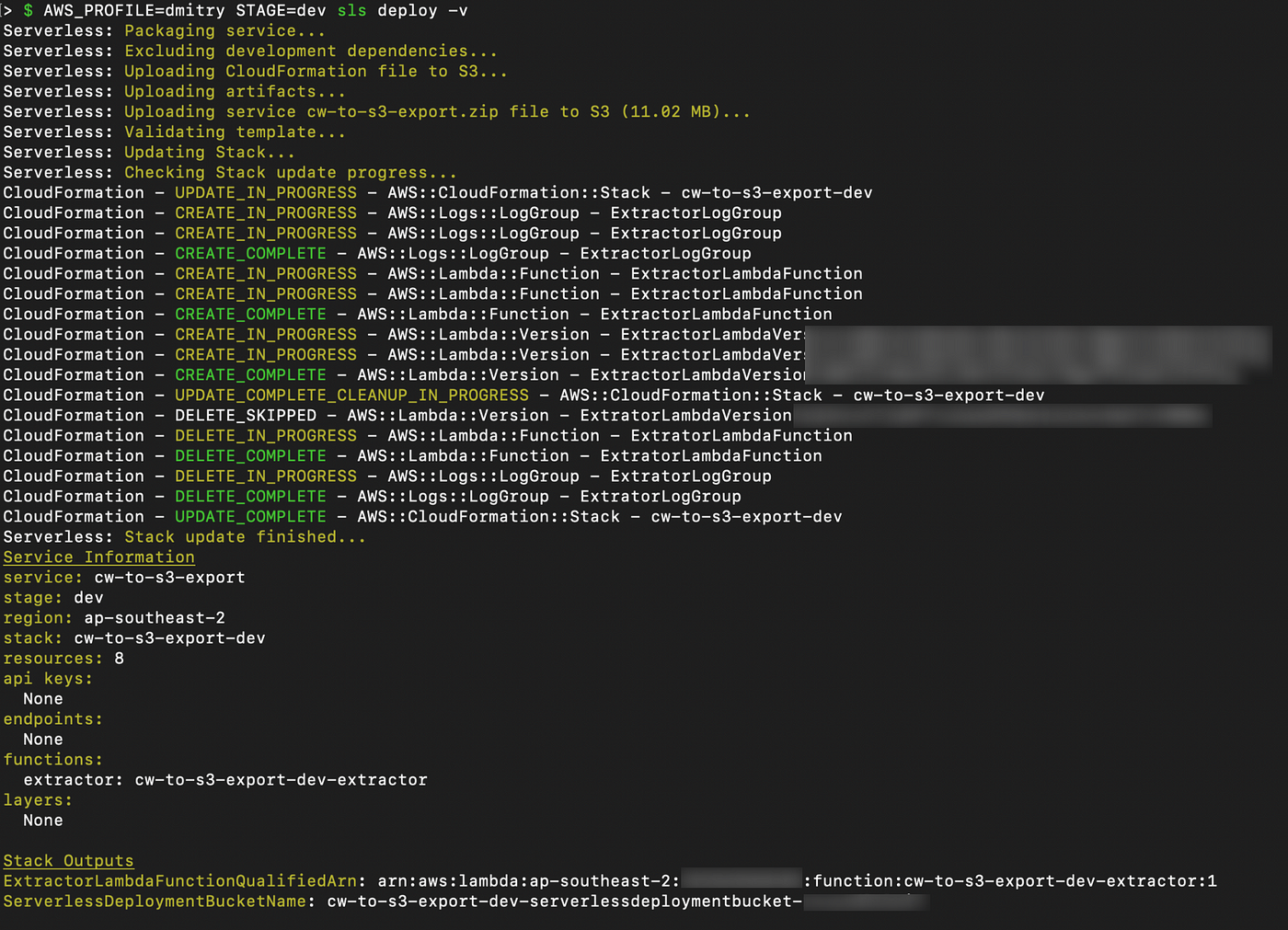
Task: Click the 'layers:' label
Action: (38, 800)
